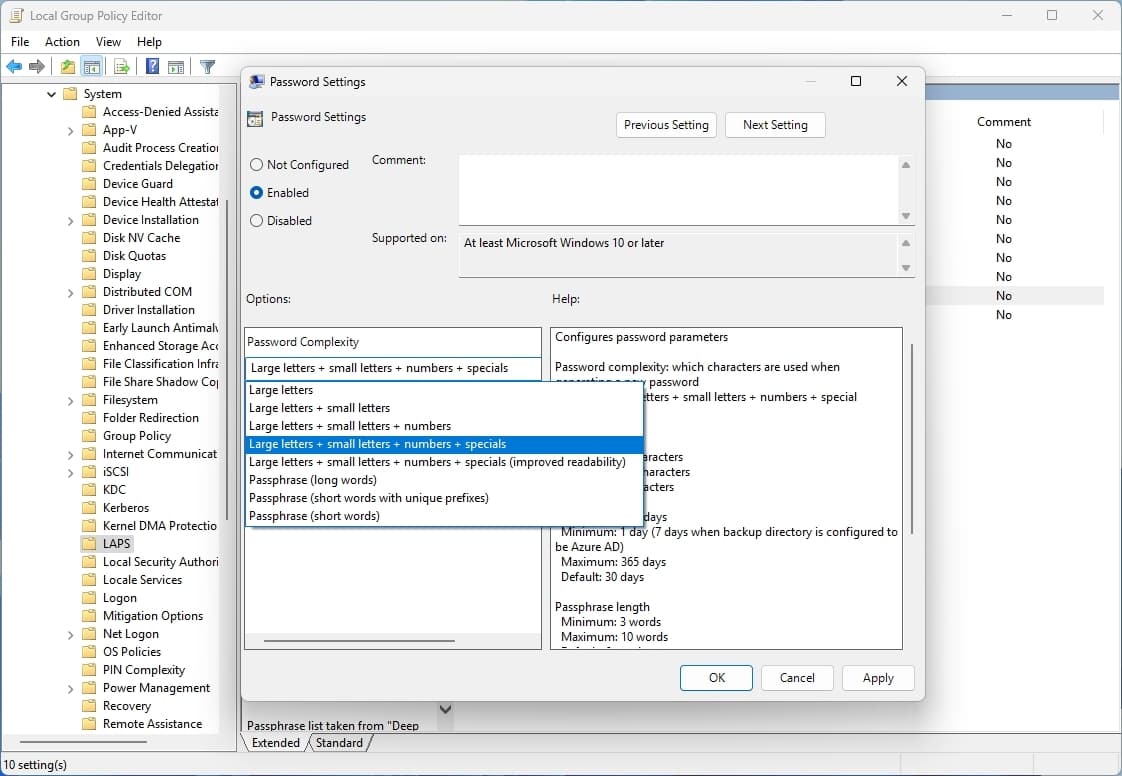Click the Filter funnel icon
Image resolution: width=1122 pixels, height=776 pixels.
(207, 67)
